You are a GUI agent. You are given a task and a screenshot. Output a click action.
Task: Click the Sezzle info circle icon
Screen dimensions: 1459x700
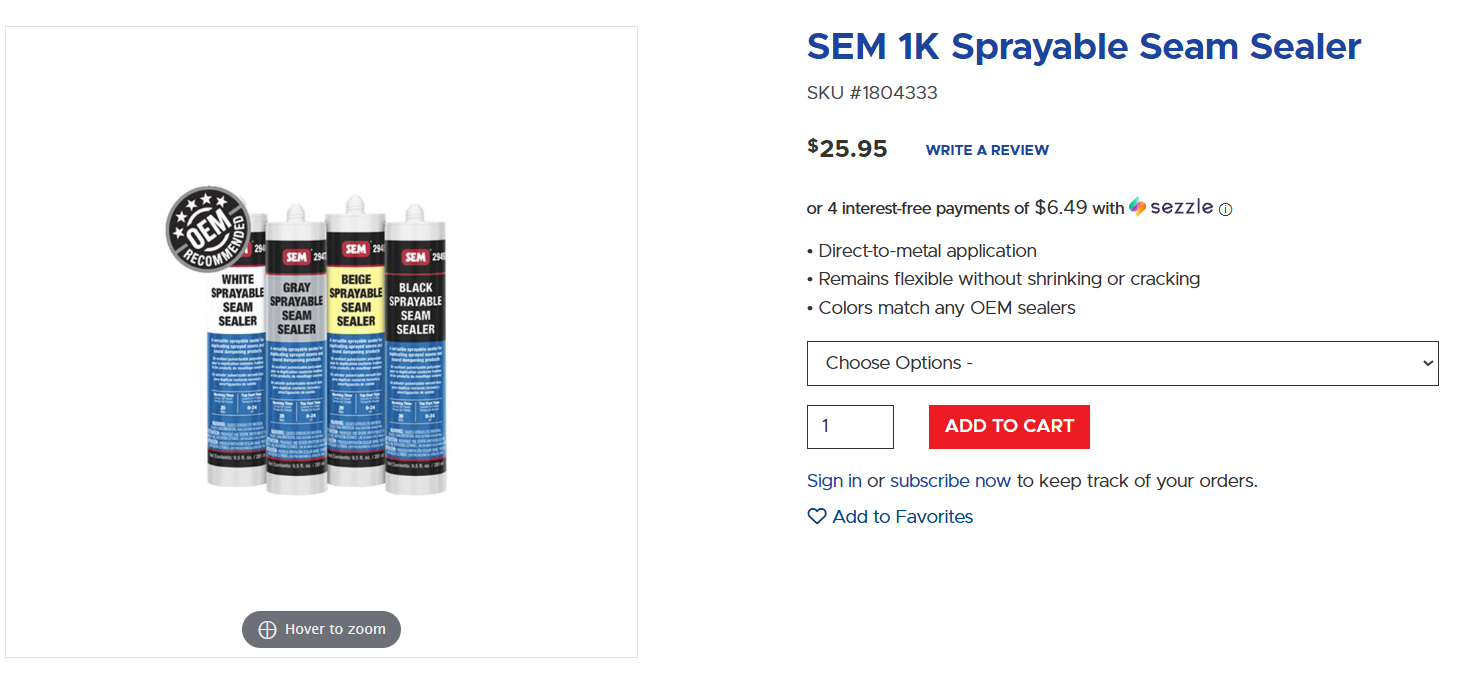pos(1226,210)
